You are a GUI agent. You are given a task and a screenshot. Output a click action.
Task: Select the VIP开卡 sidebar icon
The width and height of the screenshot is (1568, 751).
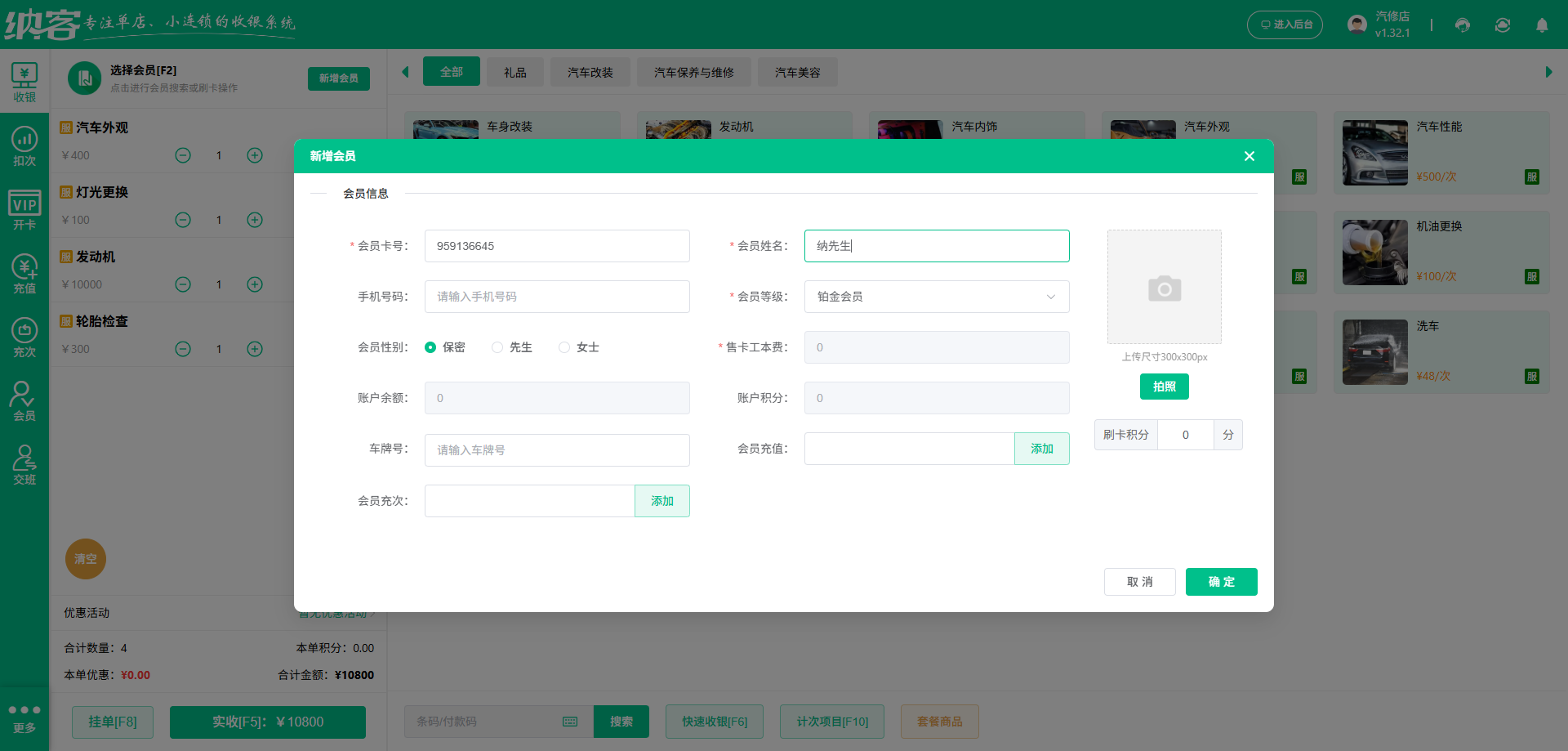click(24, 208)
